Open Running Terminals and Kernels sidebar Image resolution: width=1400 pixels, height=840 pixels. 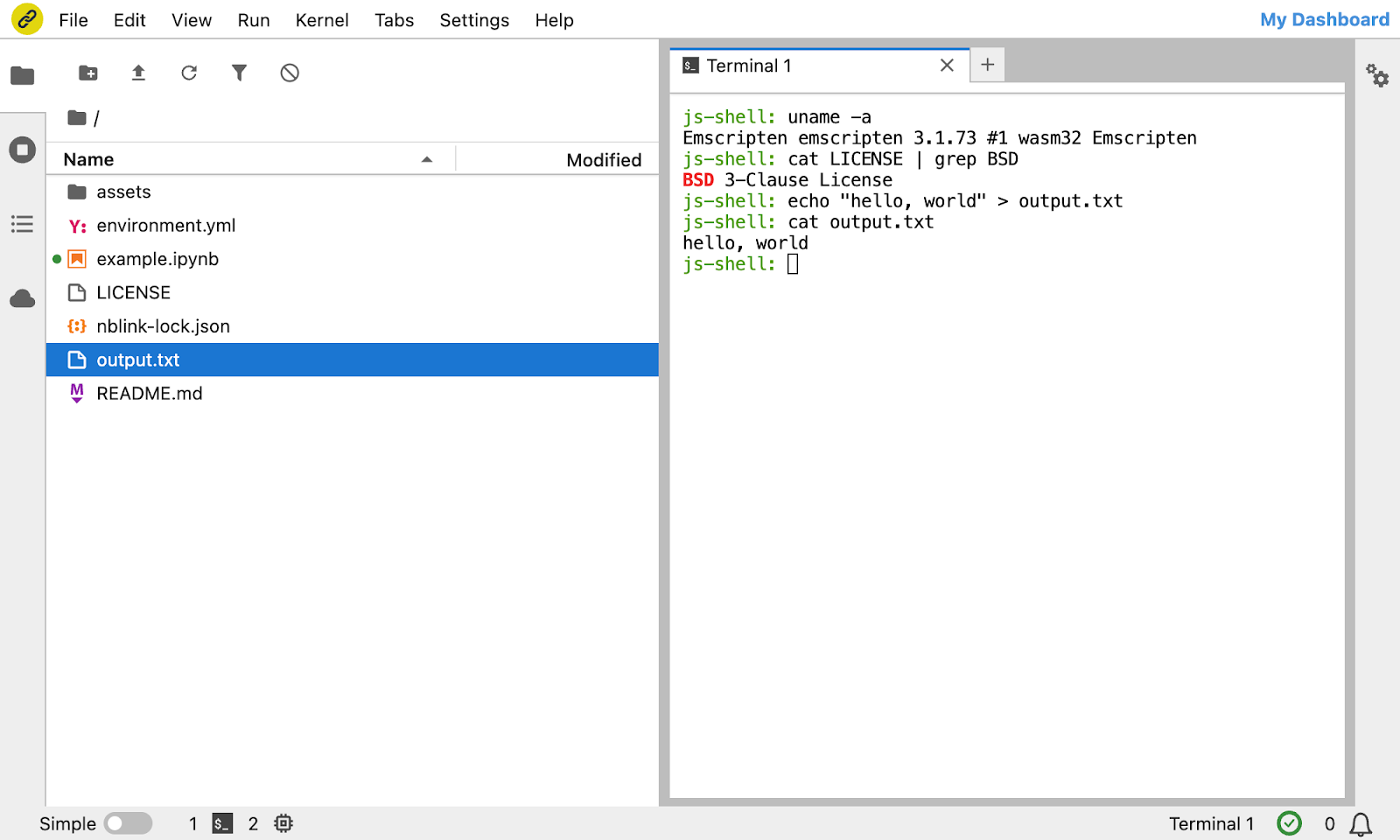point(23,150)
